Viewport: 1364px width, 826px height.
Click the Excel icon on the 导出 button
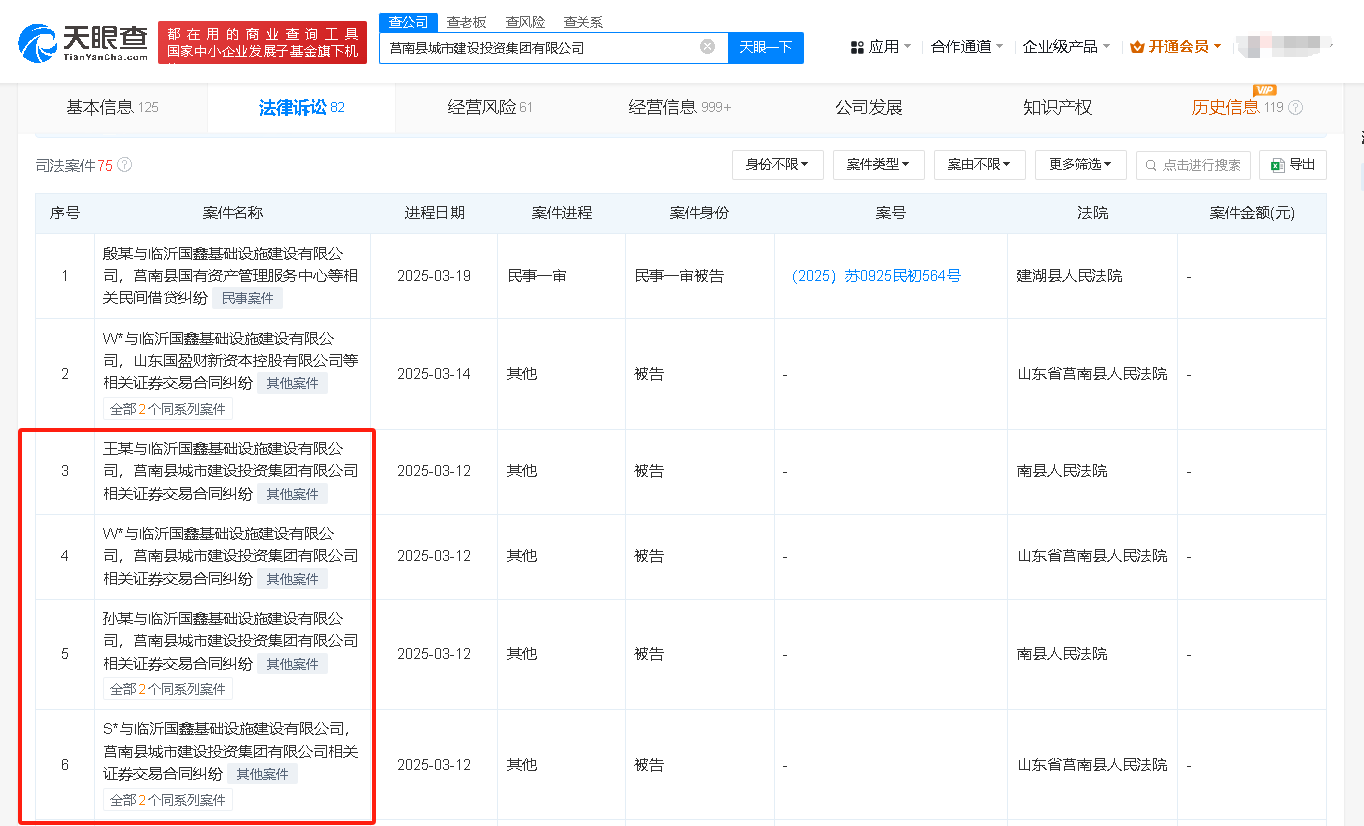[x=1278, y=165]
